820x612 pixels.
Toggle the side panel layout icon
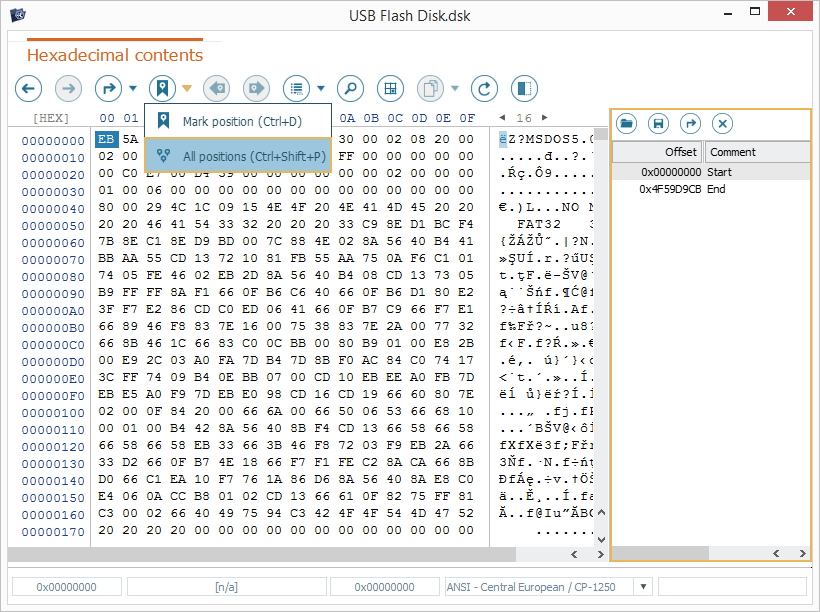[524, 88]
